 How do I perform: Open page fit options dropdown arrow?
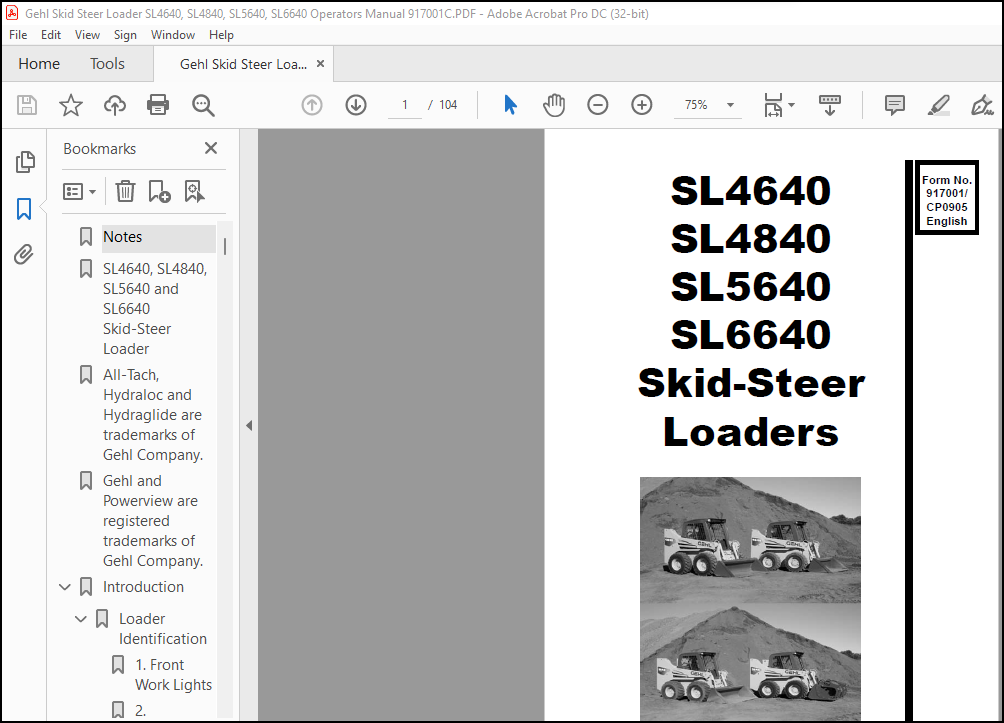(791, 105)
